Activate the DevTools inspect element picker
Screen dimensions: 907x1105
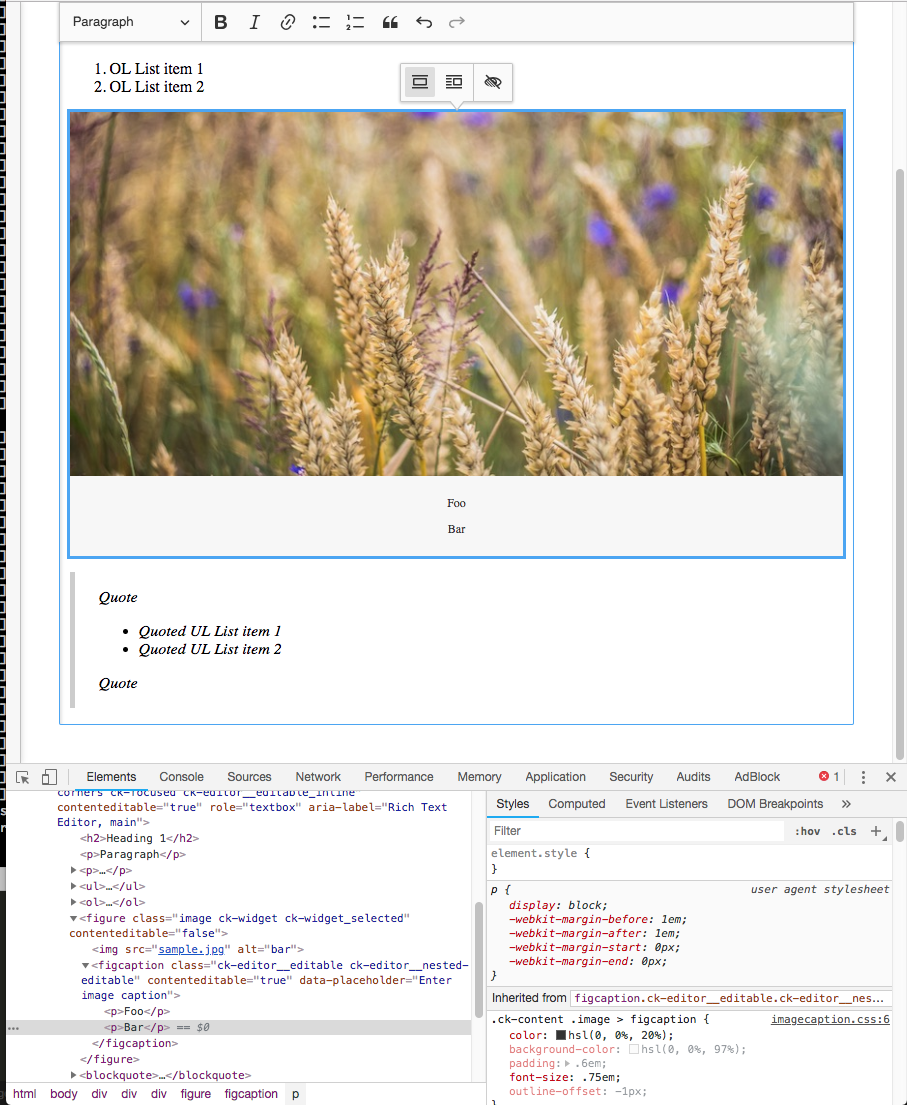point(23,777)
